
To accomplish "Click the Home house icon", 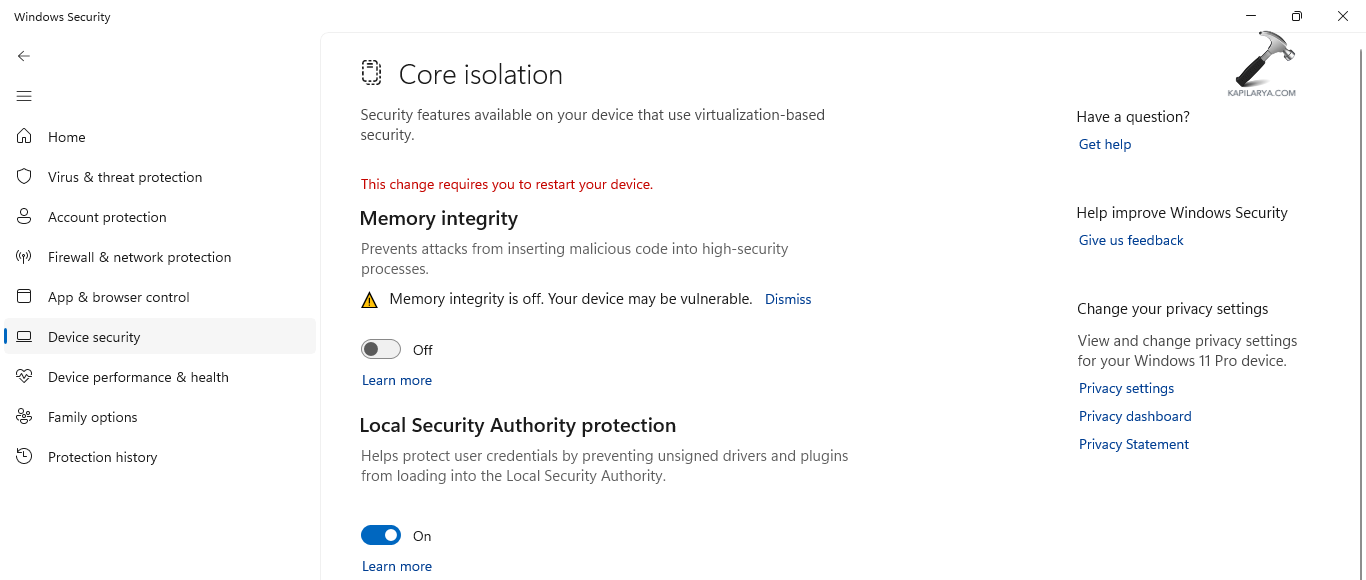I will point(24,137).
